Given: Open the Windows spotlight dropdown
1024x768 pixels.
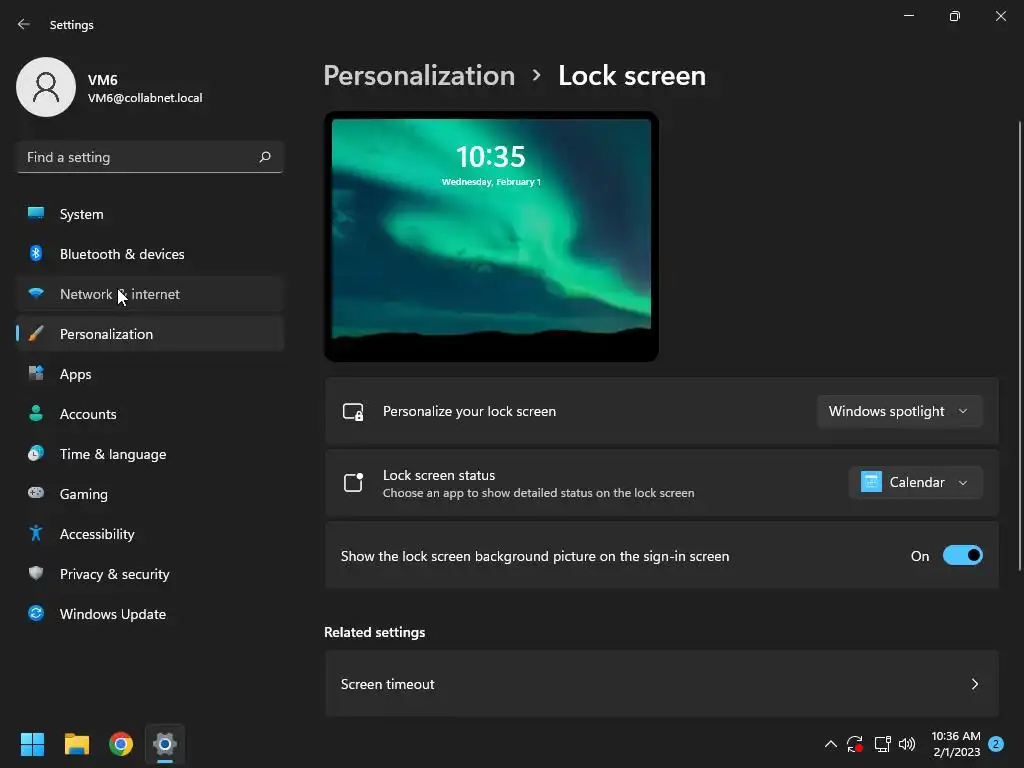Looking at the screenshot, I should pyautogui.click(x=899, y=411).
